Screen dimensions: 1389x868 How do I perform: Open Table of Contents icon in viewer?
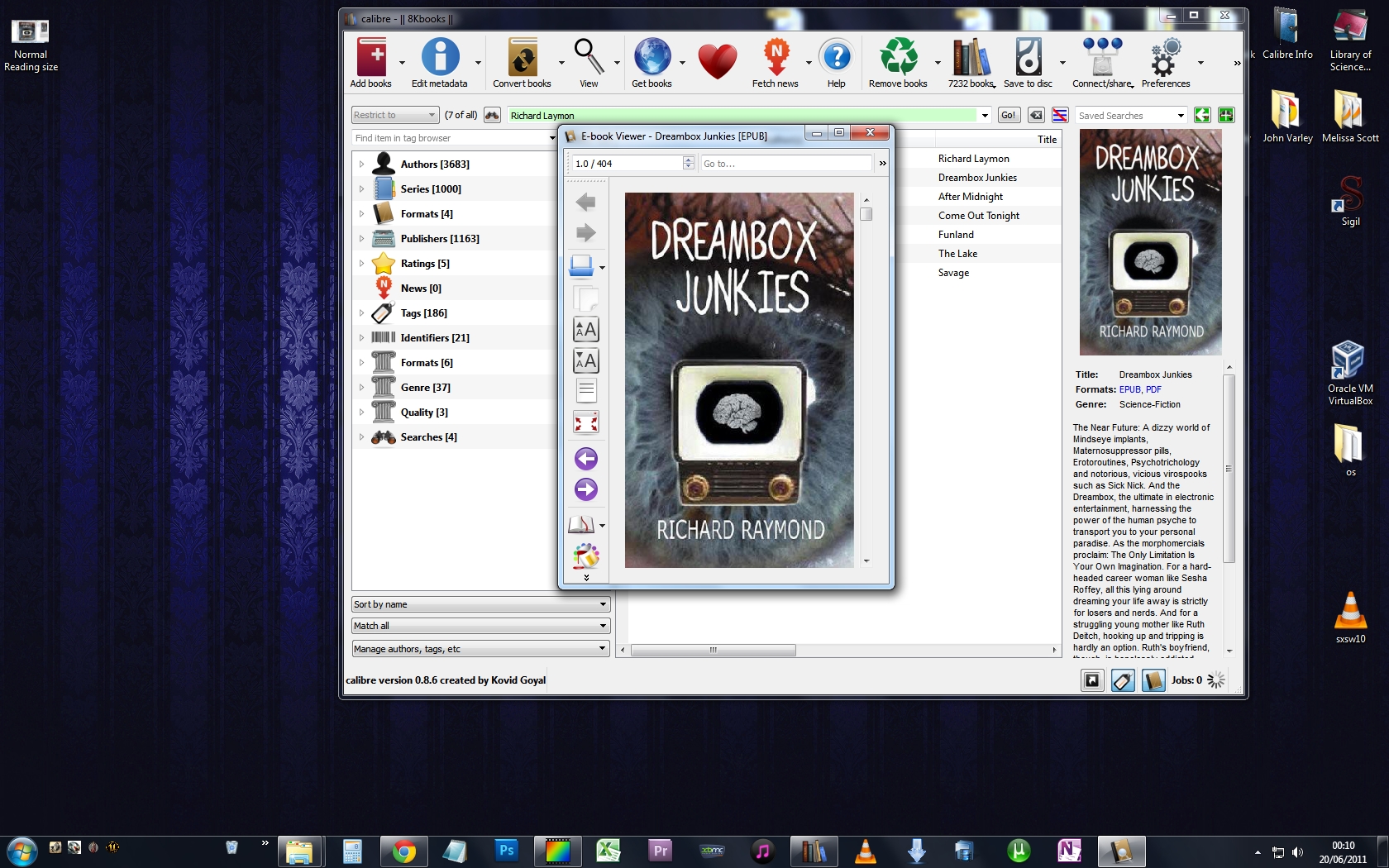click(x=581, y=524)
